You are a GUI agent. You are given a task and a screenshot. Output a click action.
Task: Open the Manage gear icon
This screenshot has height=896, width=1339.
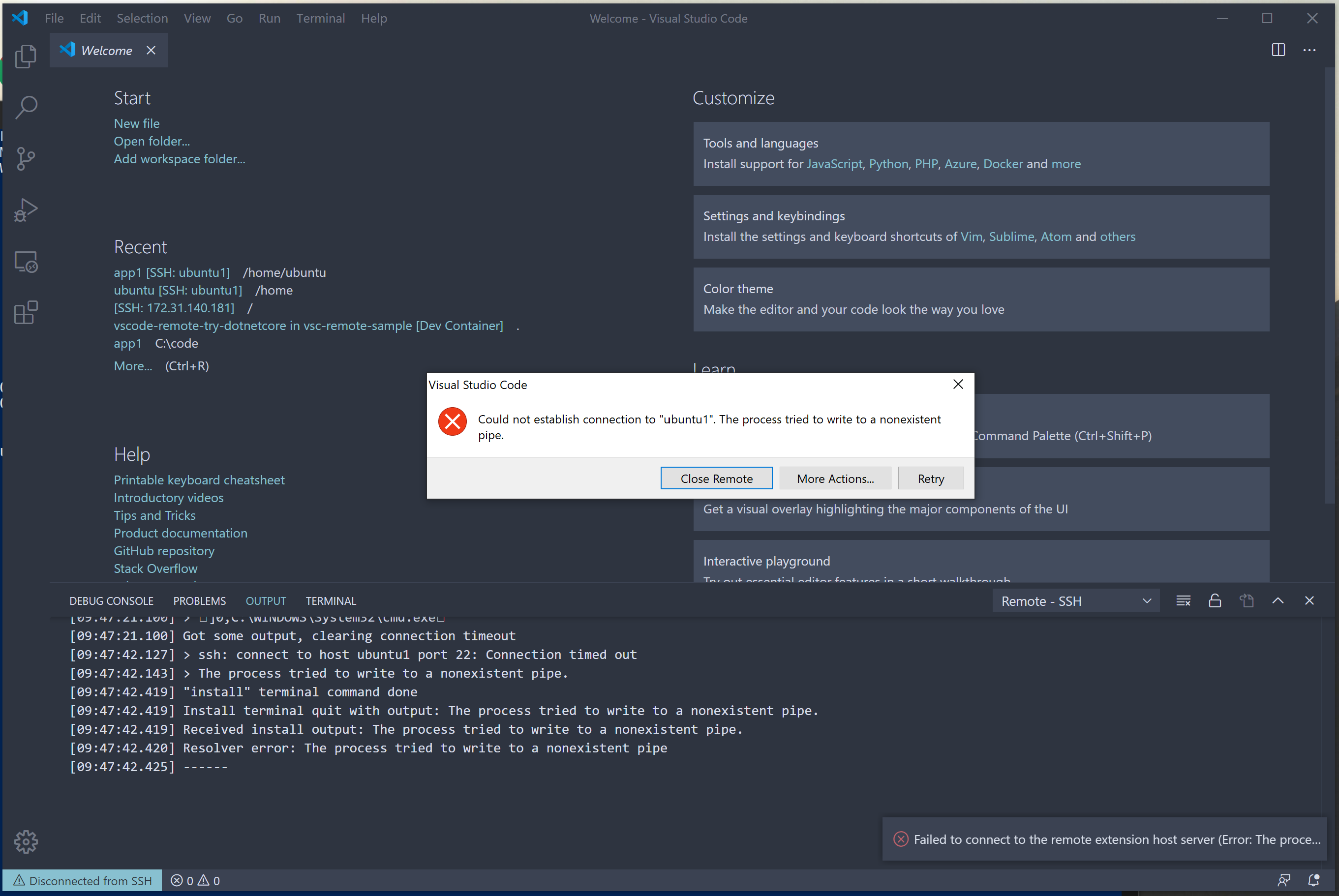point(26,841)
